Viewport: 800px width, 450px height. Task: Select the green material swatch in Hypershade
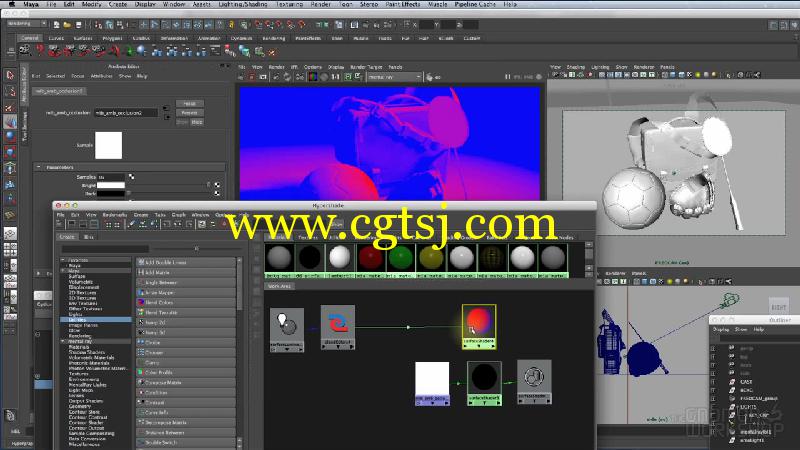(401, 258)
